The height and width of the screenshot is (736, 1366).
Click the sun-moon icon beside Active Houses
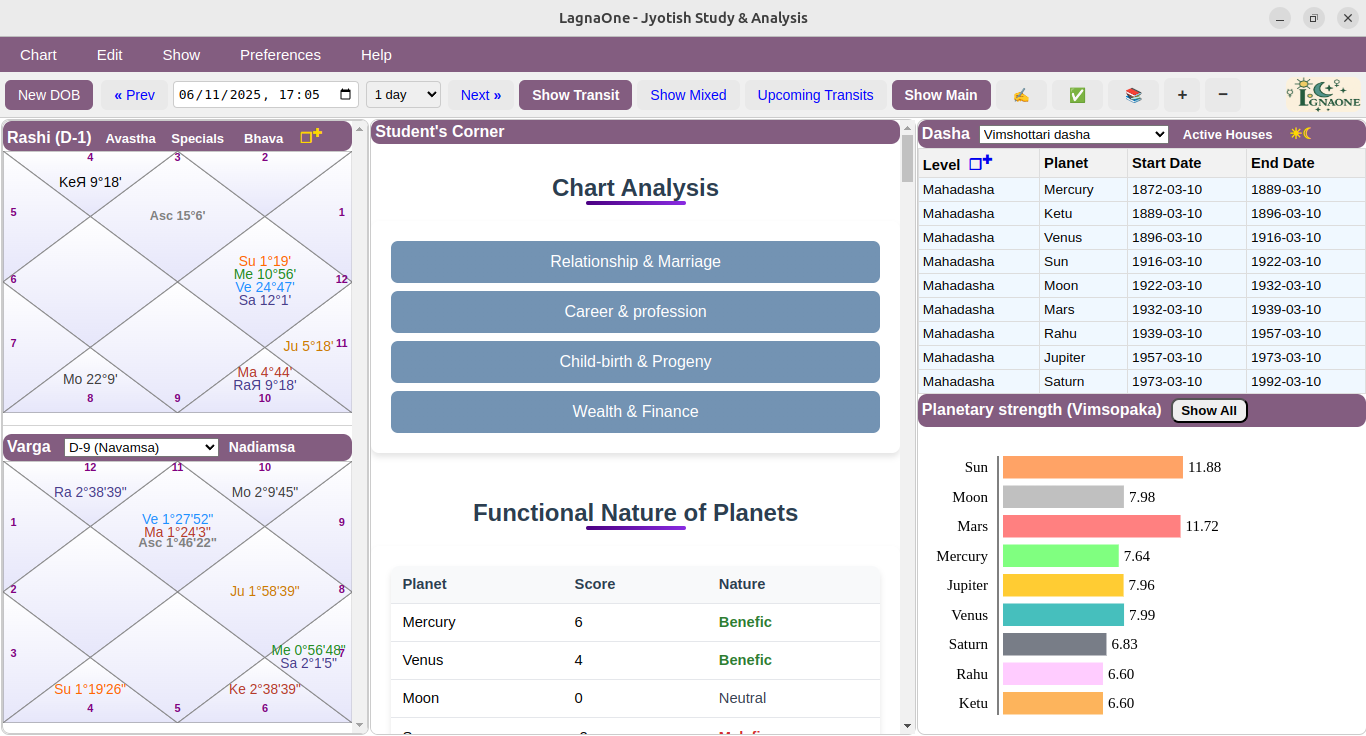(1300, 133)
